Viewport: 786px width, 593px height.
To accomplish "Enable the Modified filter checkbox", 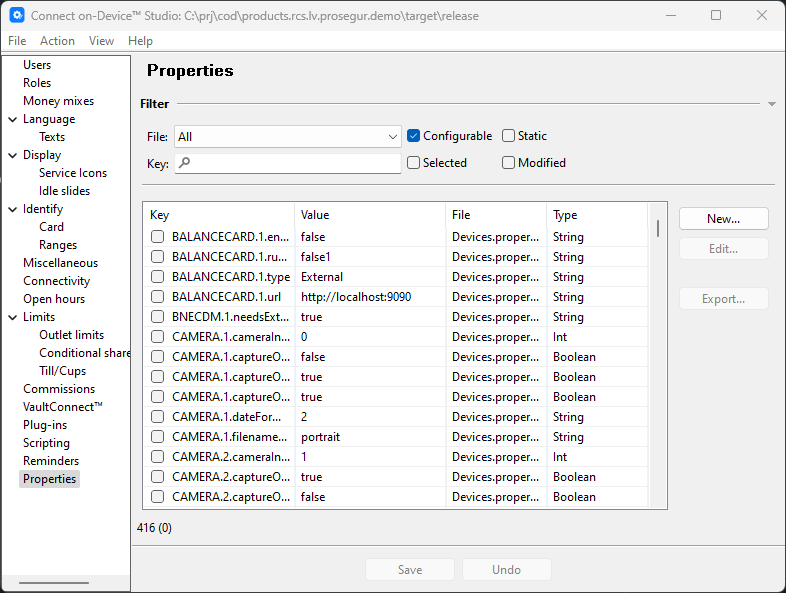I will click(x=508, y=163).
